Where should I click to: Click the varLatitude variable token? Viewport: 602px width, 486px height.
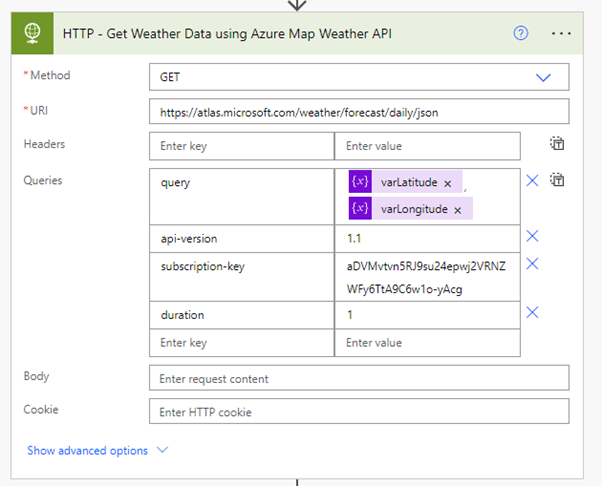coord(405,182)
